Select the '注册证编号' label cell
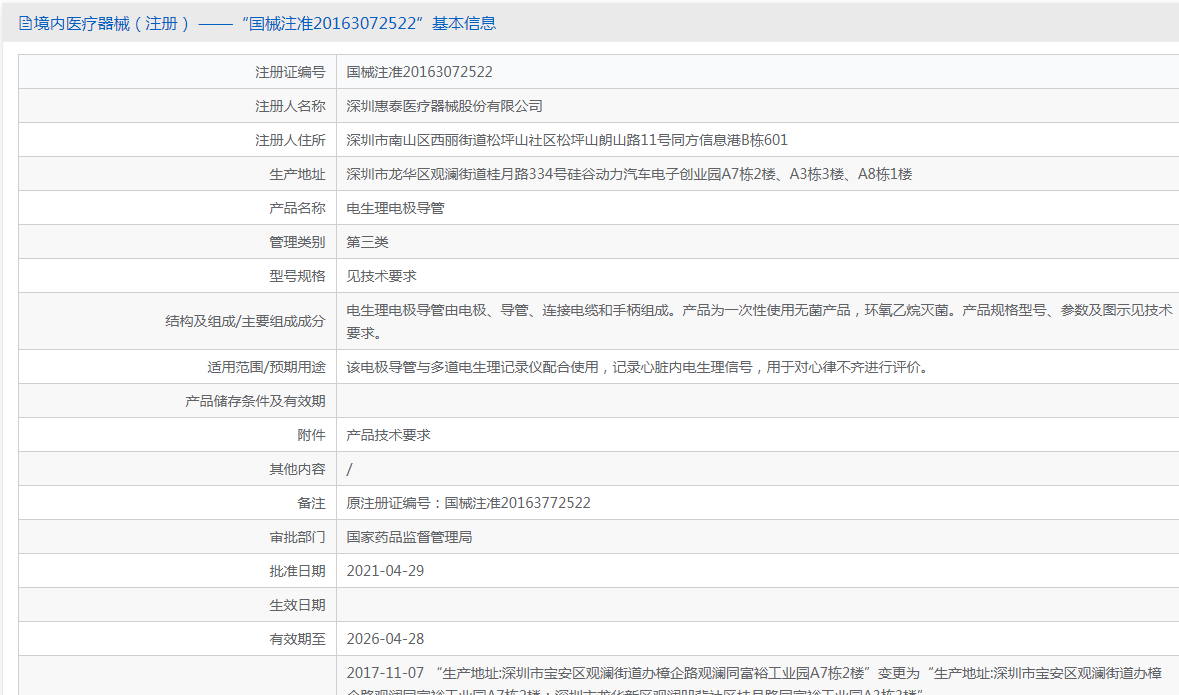Screen dimensions: 1179x695 click(177, 72)
